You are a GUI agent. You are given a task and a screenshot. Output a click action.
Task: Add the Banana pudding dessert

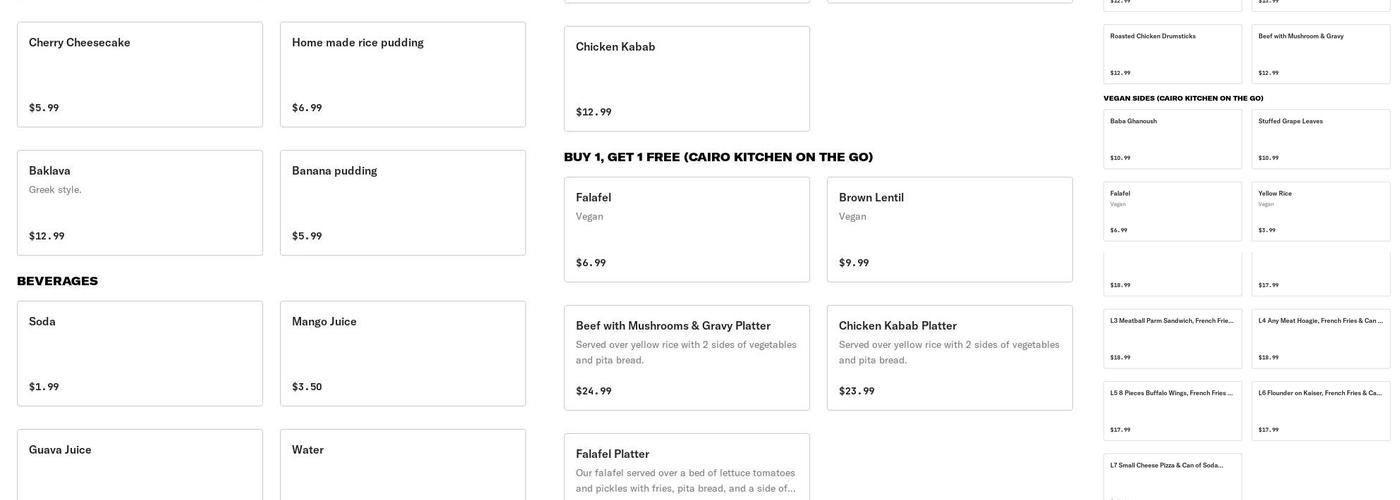(x=403, y=203)
